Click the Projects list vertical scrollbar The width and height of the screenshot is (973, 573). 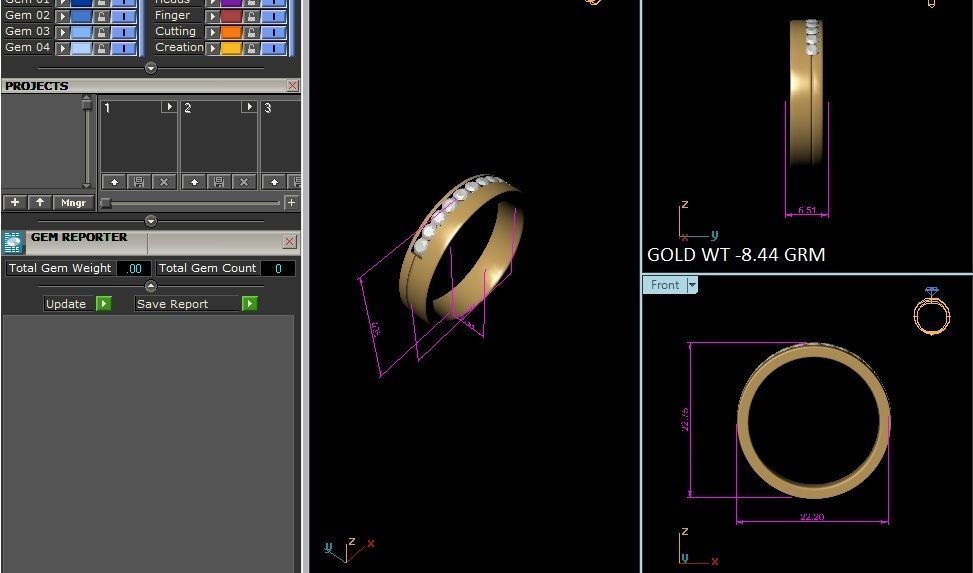coord(87,142)
